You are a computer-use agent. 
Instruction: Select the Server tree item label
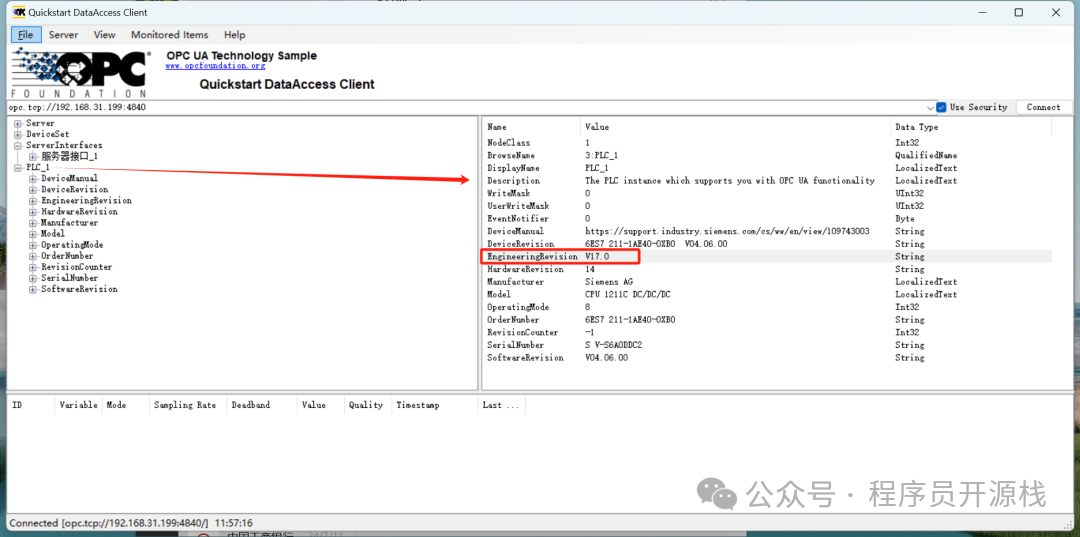(40, 123)
